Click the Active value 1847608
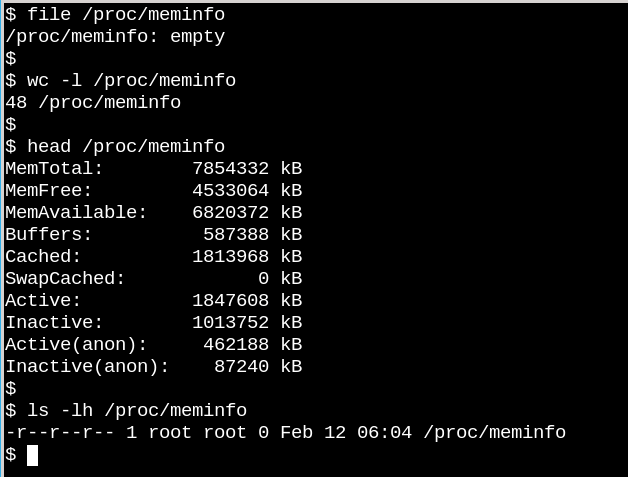628x477 pixels. point(230,301)
